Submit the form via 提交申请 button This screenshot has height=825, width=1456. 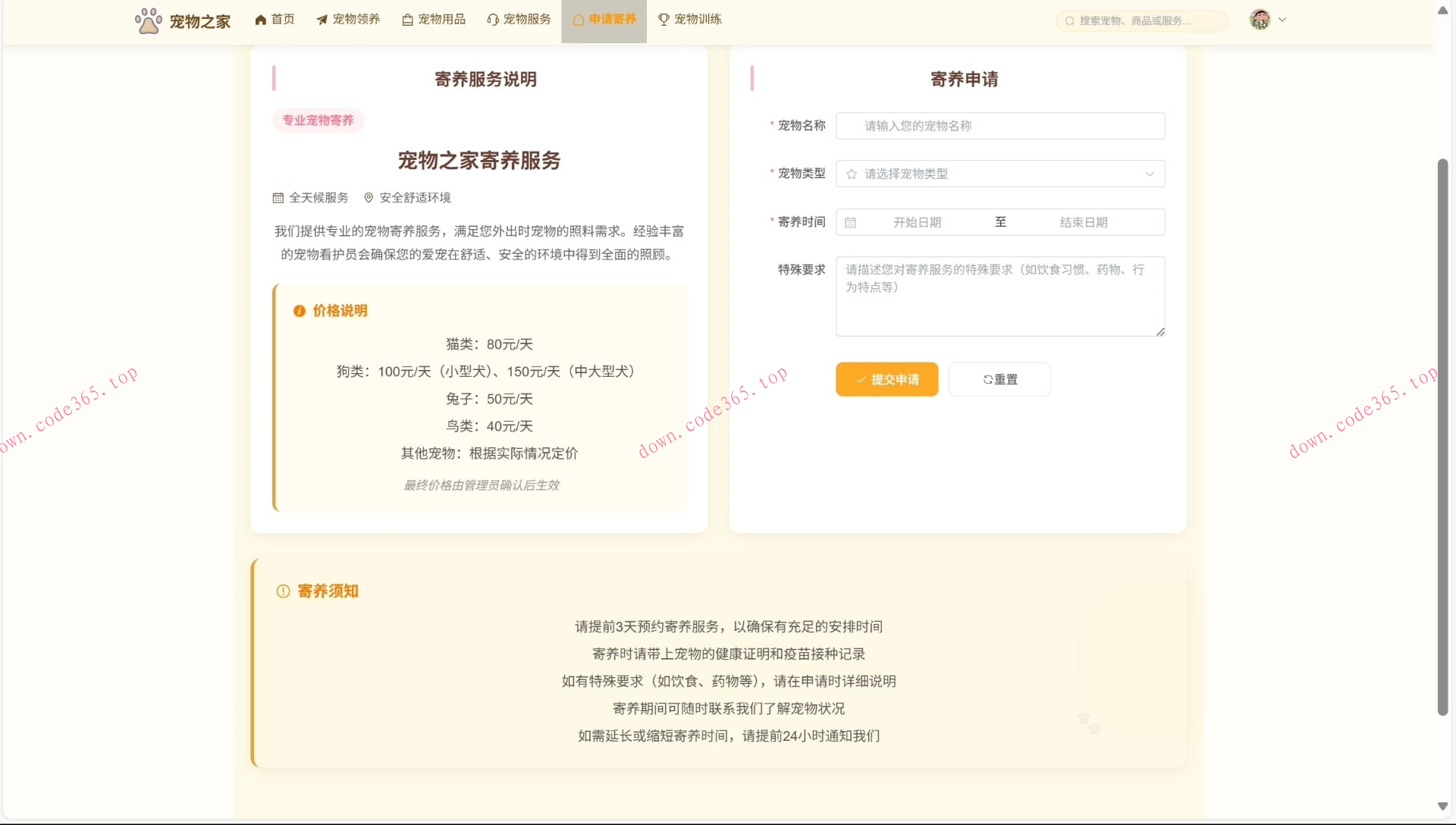(886, 379)
